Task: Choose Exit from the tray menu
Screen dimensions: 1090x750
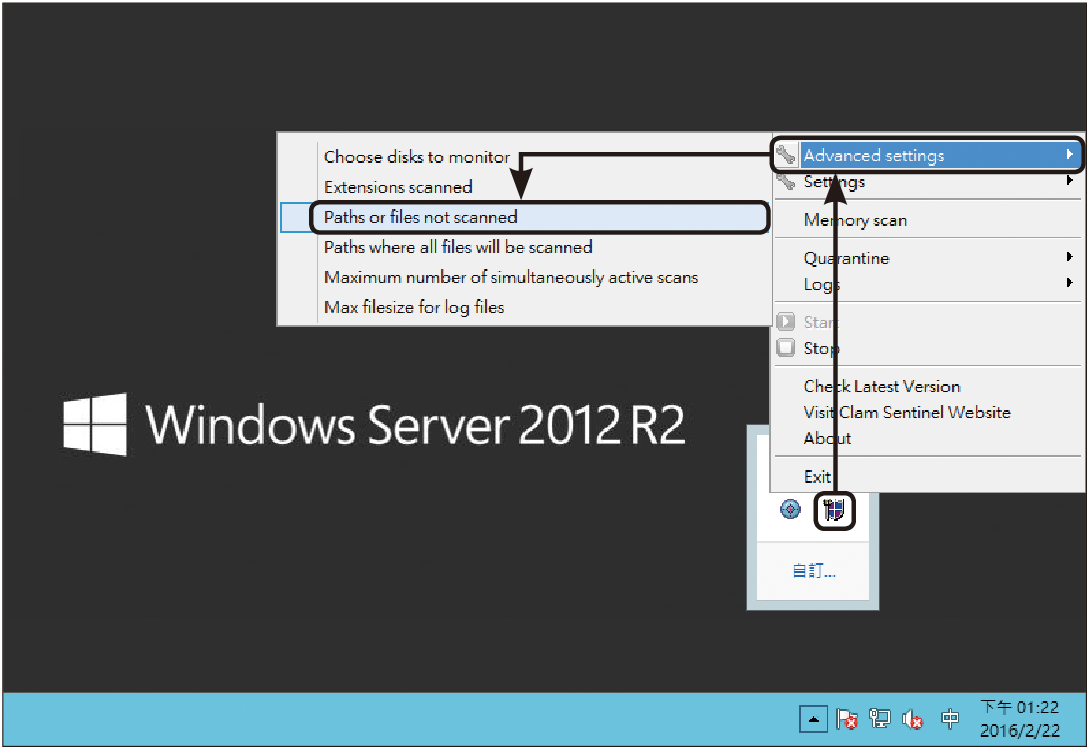Action: [928, 476]
